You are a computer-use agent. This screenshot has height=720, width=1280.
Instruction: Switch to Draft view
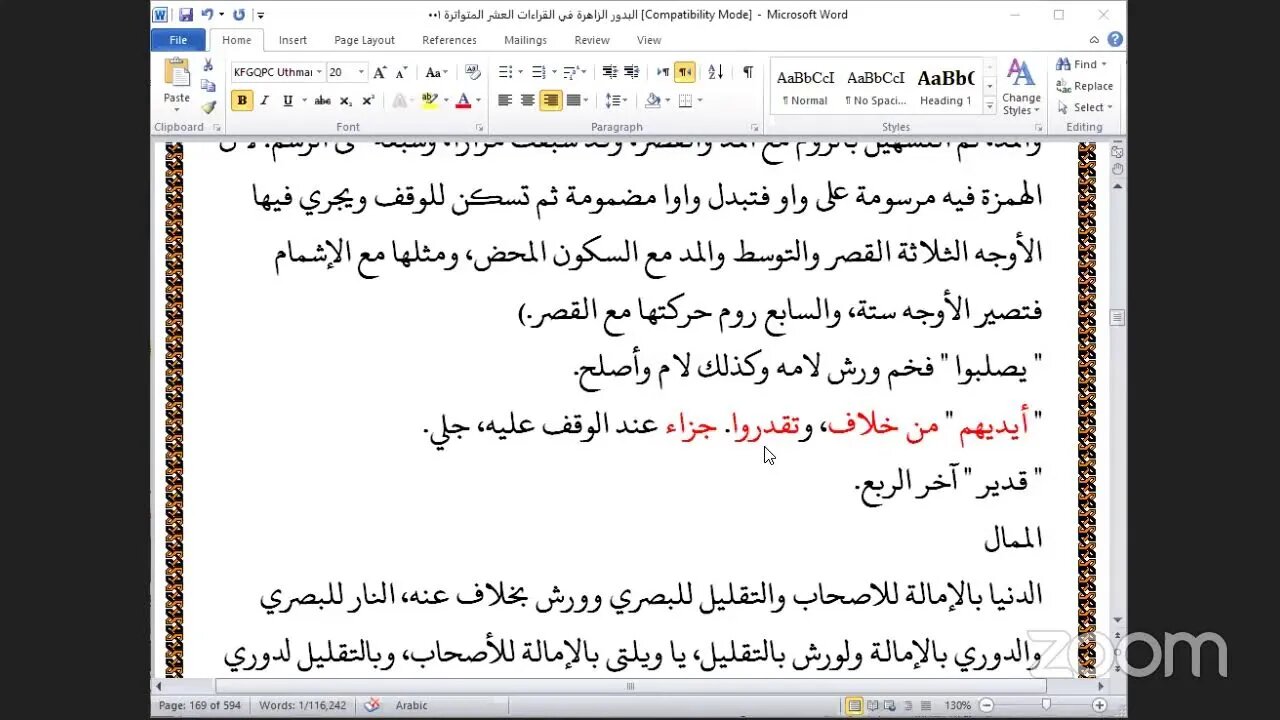[x=925, y=705]
